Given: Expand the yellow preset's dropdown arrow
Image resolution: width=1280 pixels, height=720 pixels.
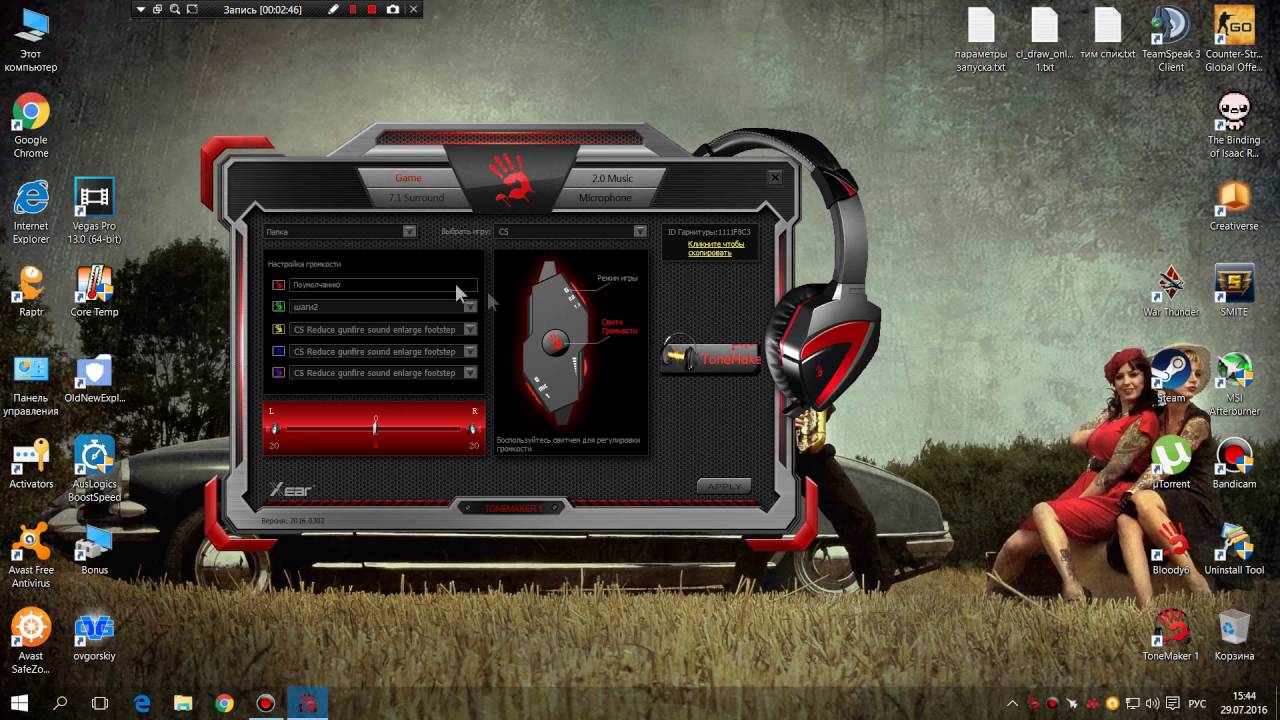Looking at the screenshot, I should (470, 329).
